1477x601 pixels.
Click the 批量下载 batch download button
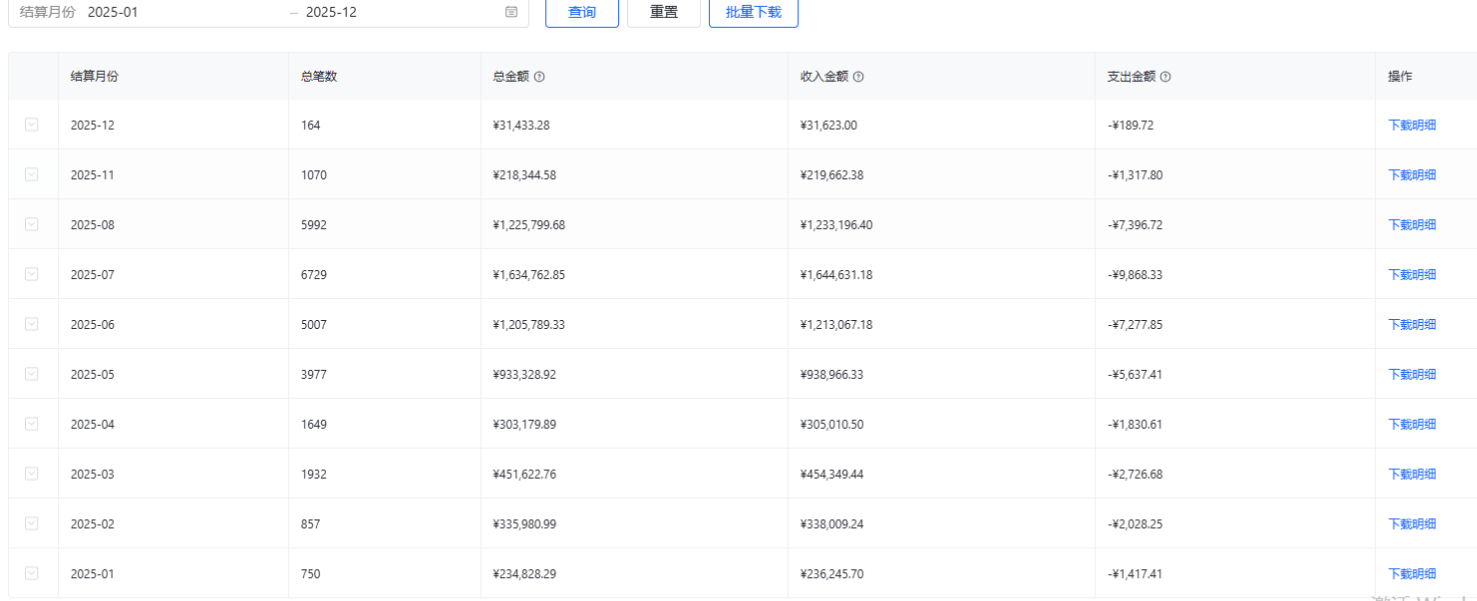point(753,12)
